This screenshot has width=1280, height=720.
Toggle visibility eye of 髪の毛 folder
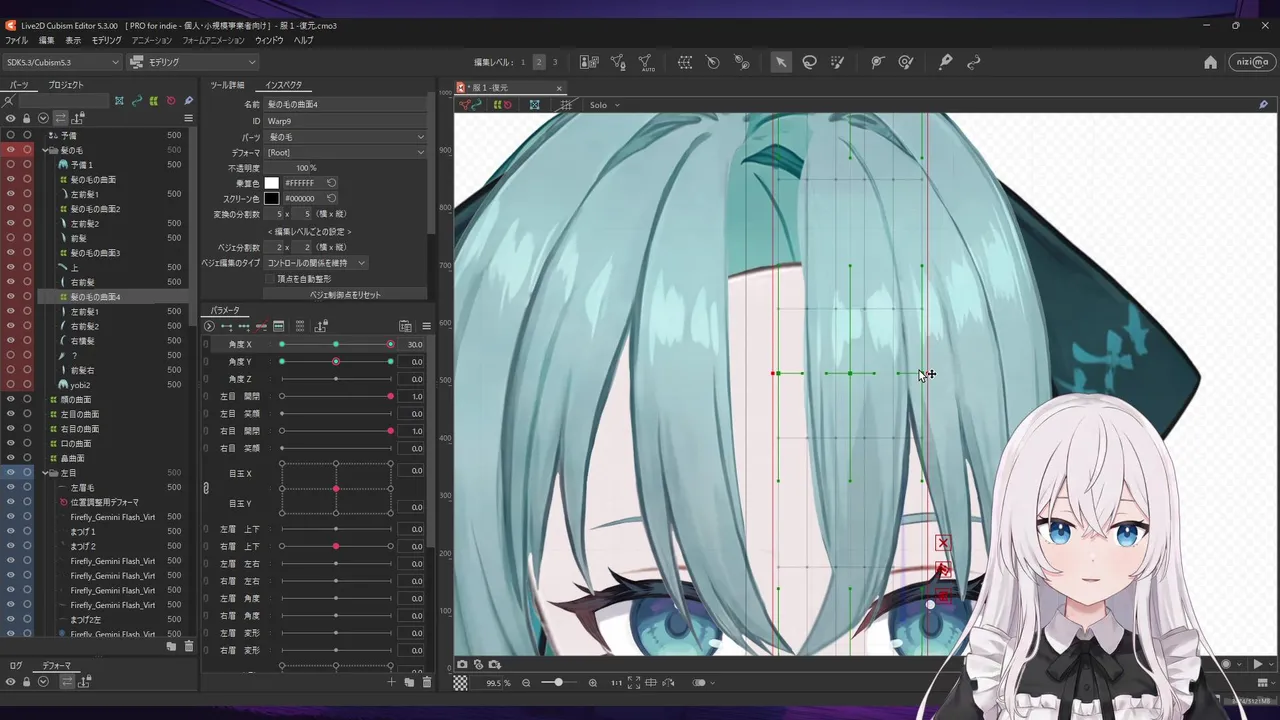tap(11, 150)
